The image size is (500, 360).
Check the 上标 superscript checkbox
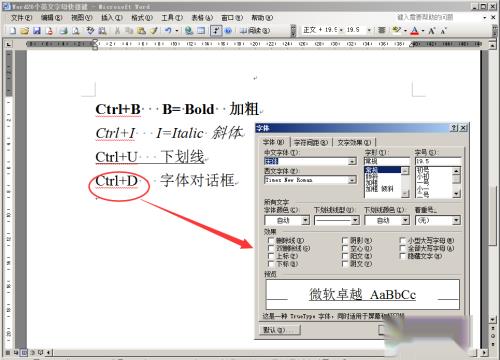(x=271, y=256)
